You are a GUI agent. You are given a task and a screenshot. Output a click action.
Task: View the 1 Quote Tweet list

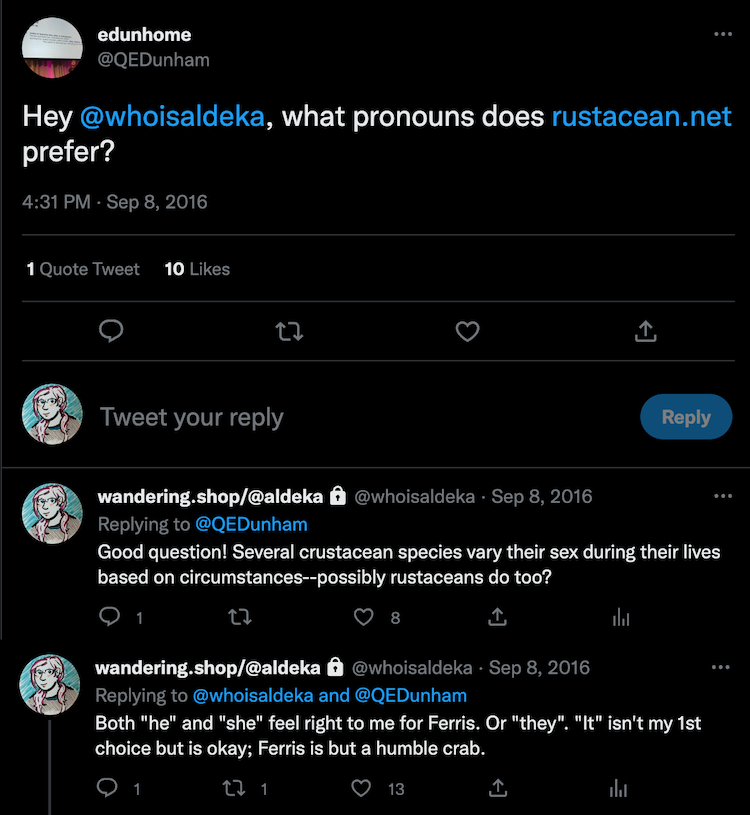coord(83,269)
